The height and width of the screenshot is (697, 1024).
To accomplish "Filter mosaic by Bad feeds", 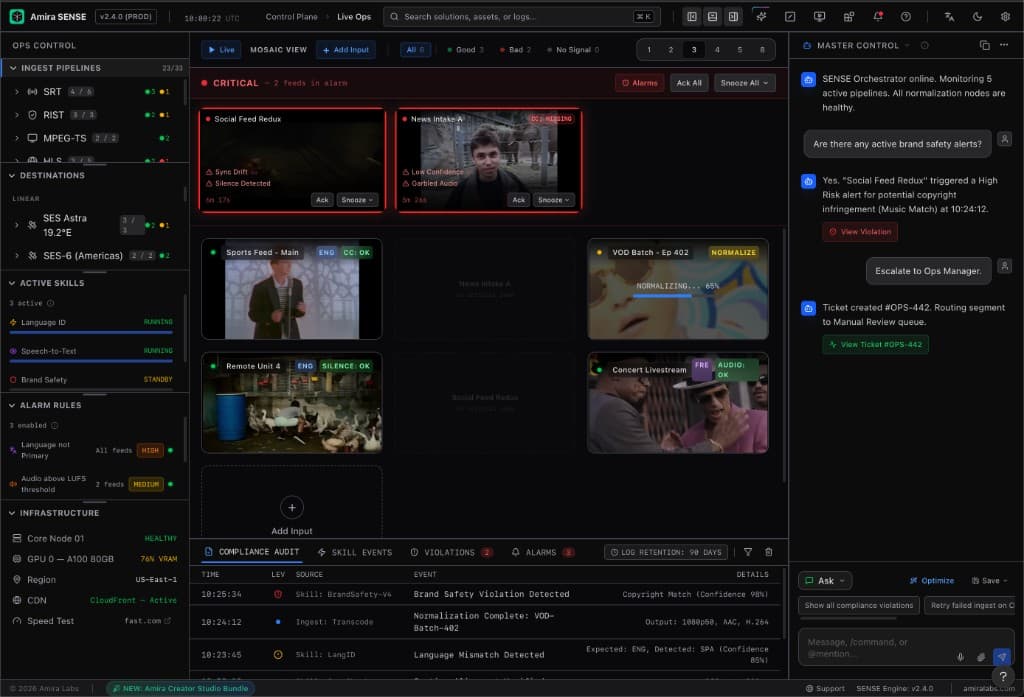I will pos(515,50).
